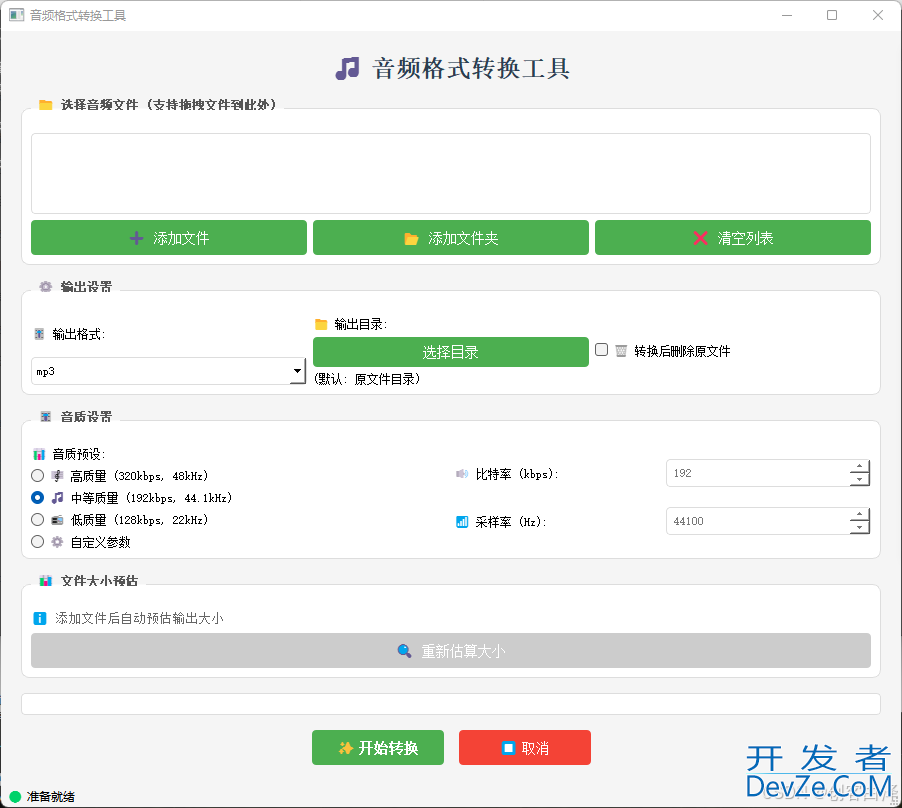
Task: Click the gear icon beside 自定义参数
Action: (57, 542)
